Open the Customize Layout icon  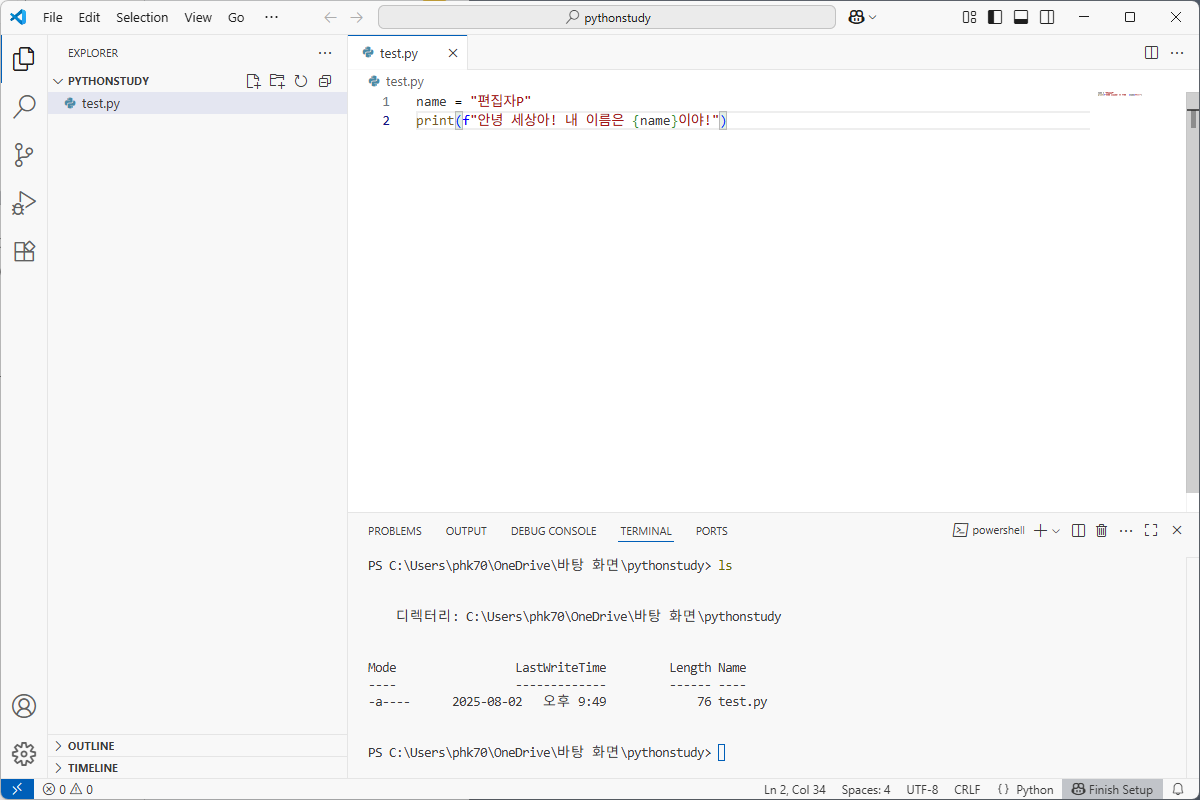969,17
